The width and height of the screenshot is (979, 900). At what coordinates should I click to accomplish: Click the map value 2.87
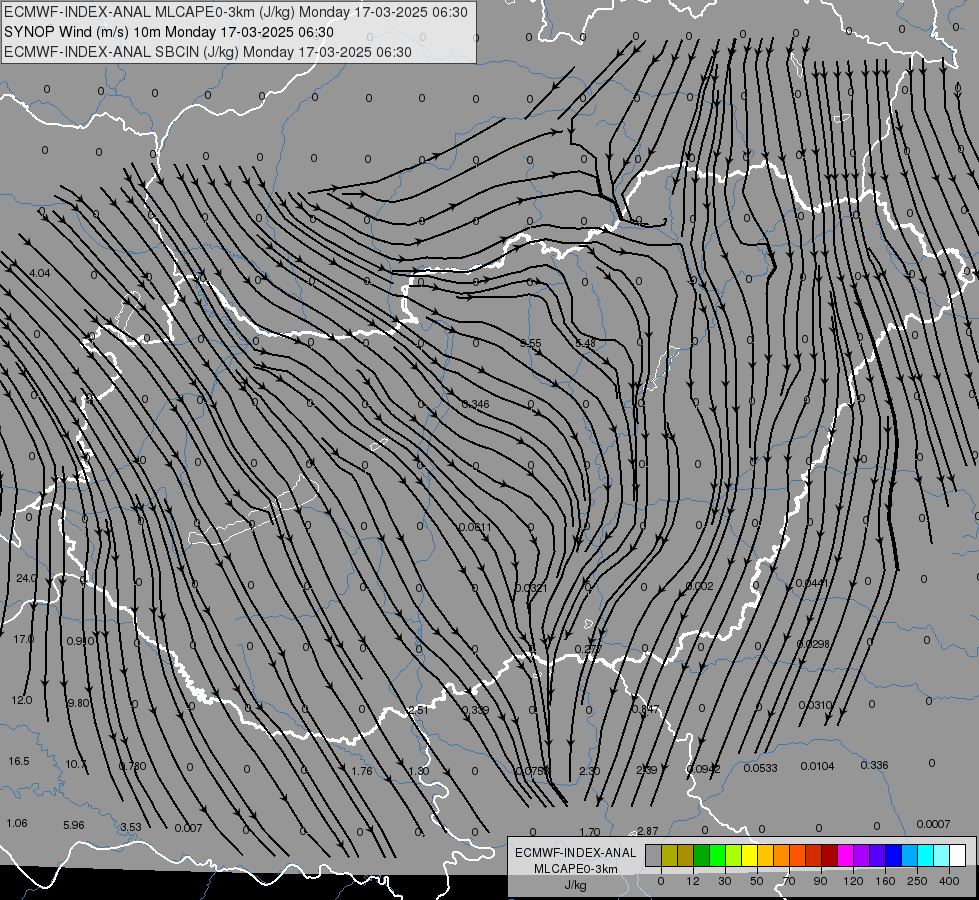coord(647,831)
